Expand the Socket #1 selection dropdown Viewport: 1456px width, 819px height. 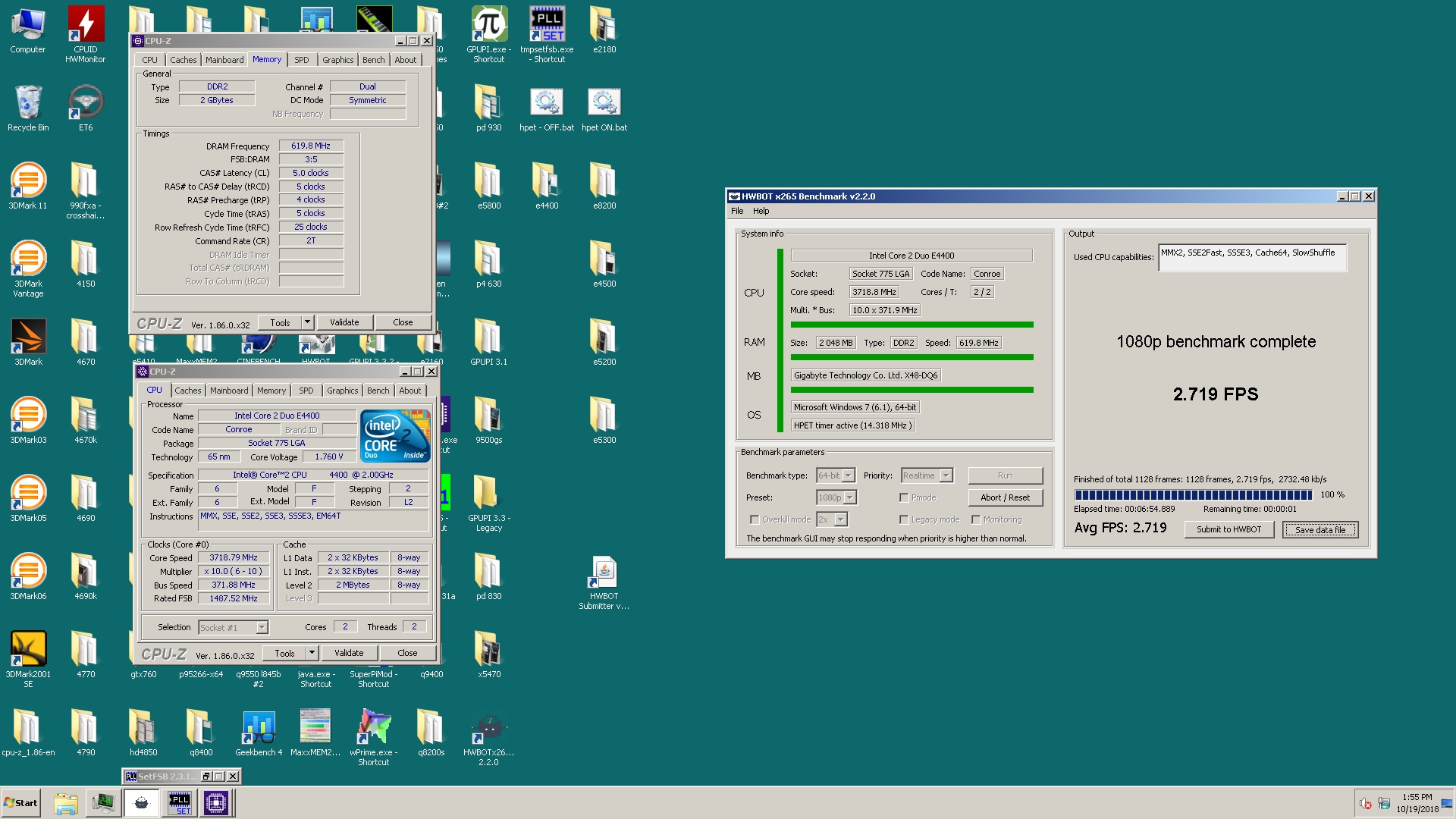coord(262,627)
